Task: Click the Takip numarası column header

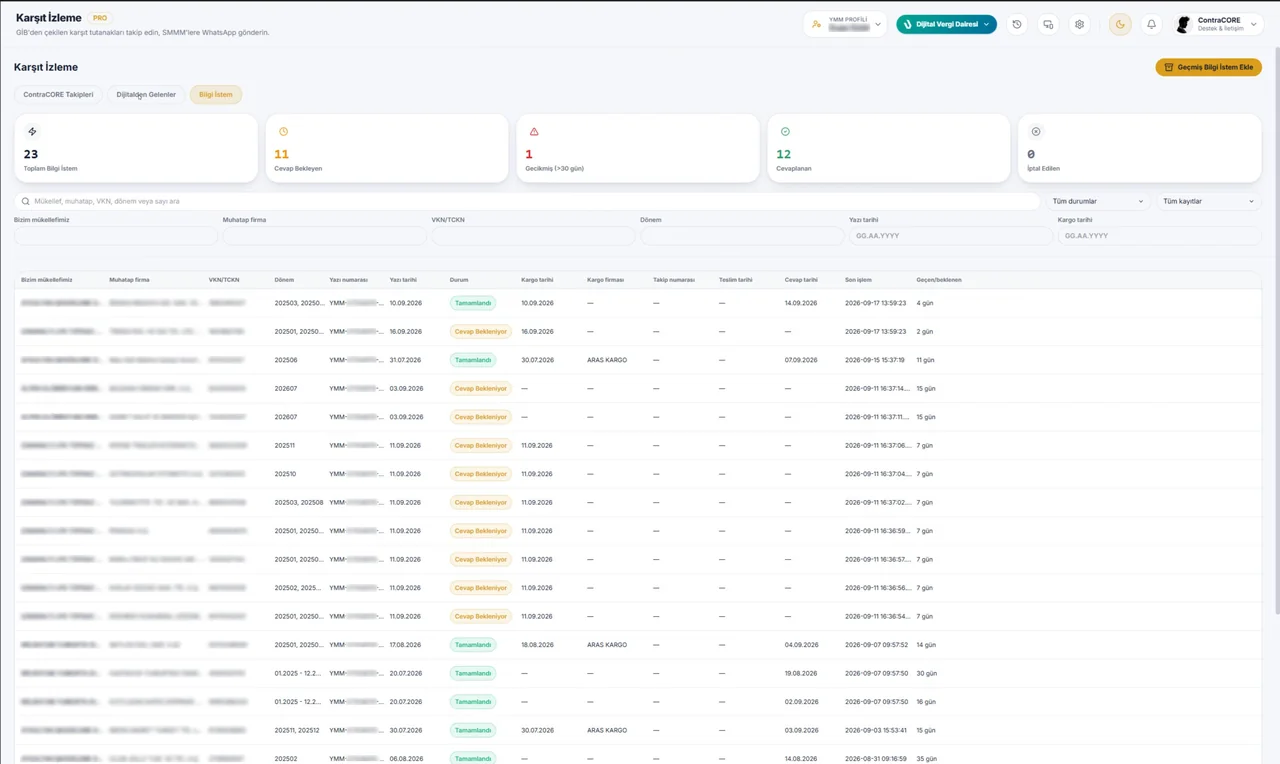Action: tap(674, 280)
